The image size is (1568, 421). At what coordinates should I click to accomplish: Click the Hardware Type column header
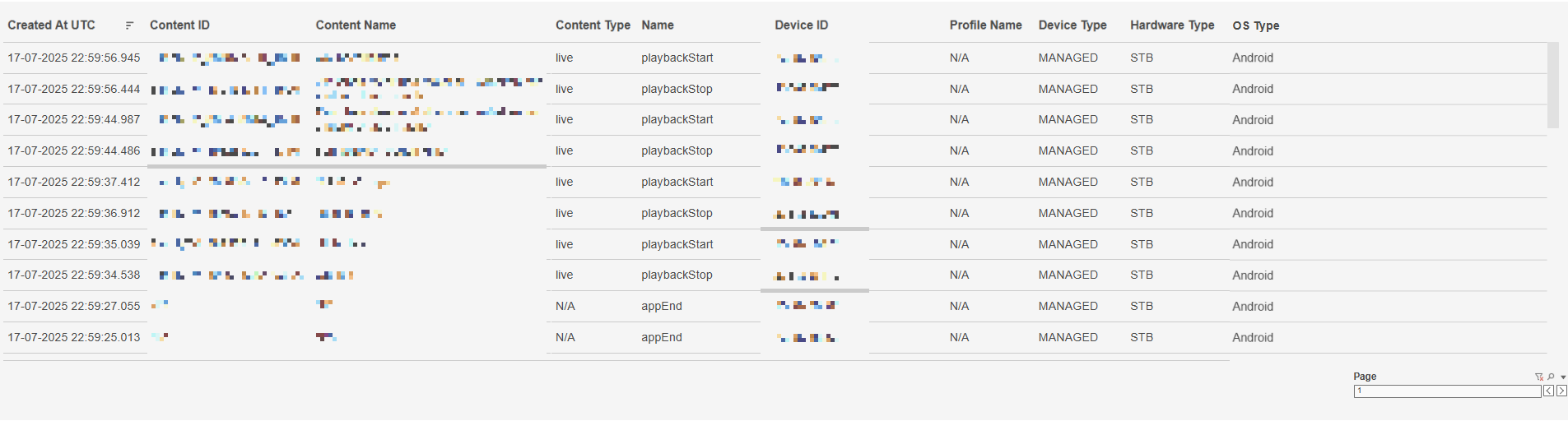pos(1171,25)
